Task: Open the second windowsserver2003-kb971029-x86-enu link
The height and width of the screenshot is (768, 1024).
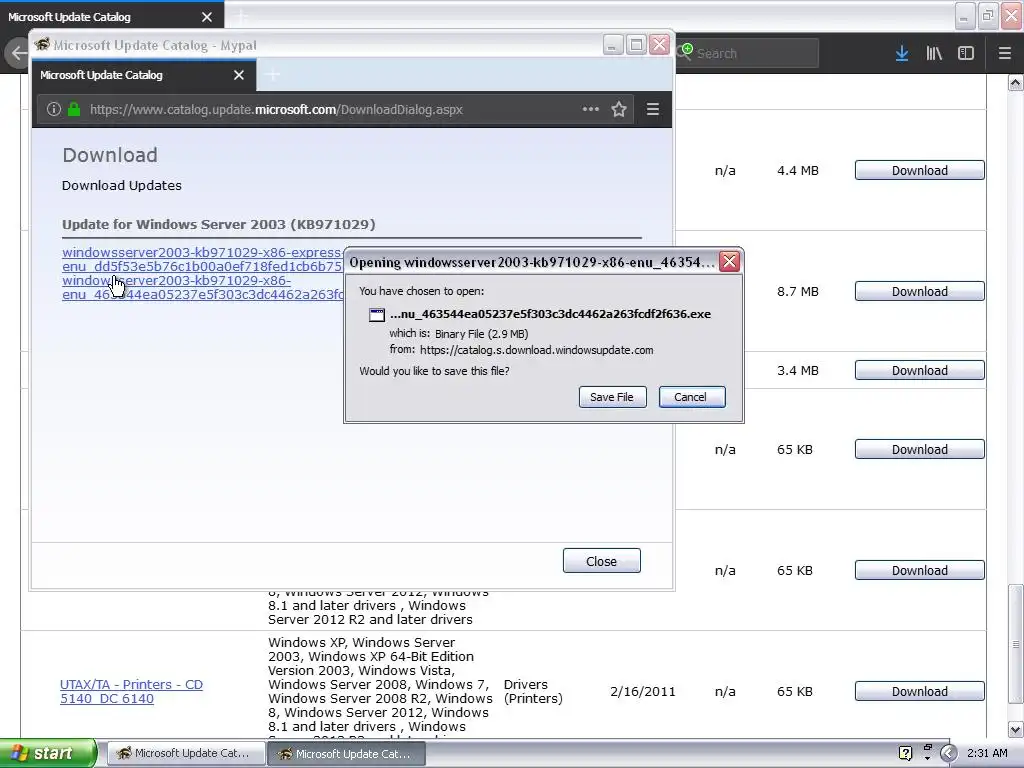Action: click(x=202, y=287)
